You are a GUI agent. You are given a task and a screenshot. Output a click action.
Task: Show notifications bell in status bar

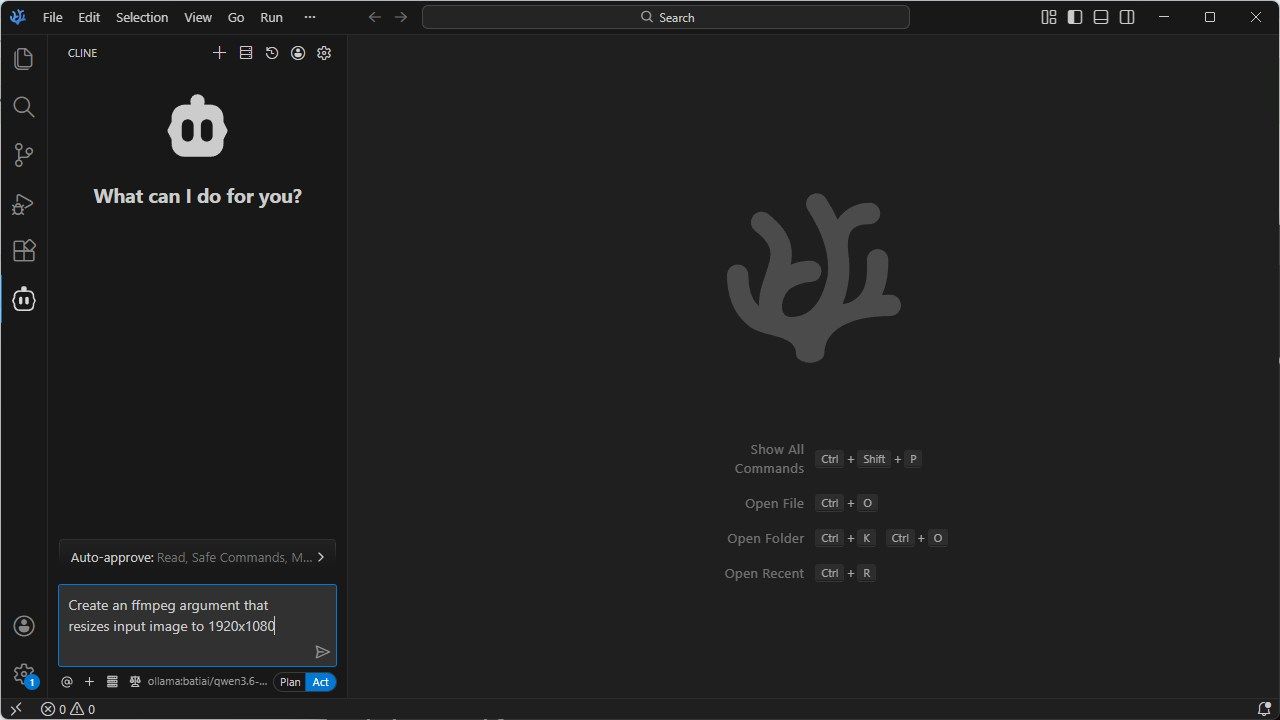[x=1263, y=709]
